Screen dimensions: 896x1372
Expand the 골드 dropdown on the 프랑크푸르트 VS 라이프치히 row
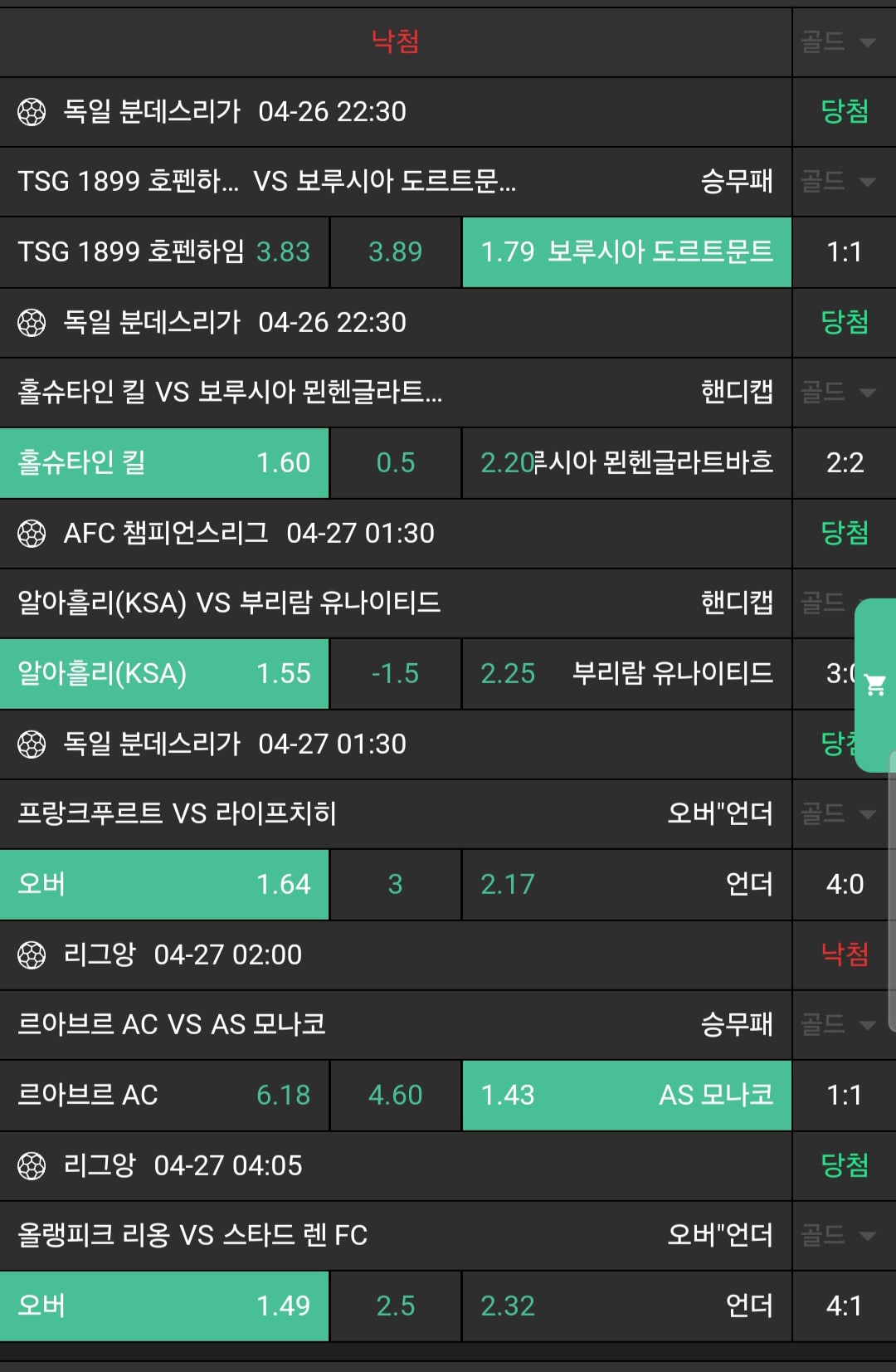pyautogui.click(x=840, y=813)
